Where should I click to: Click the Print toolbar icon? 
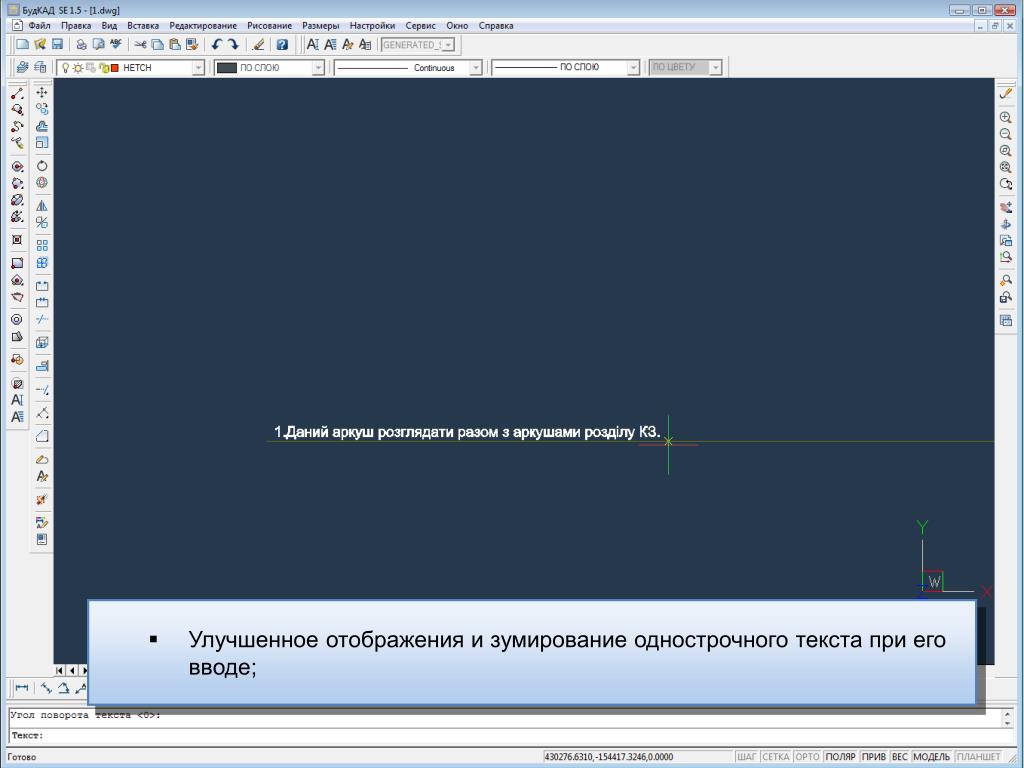(81, 44)
